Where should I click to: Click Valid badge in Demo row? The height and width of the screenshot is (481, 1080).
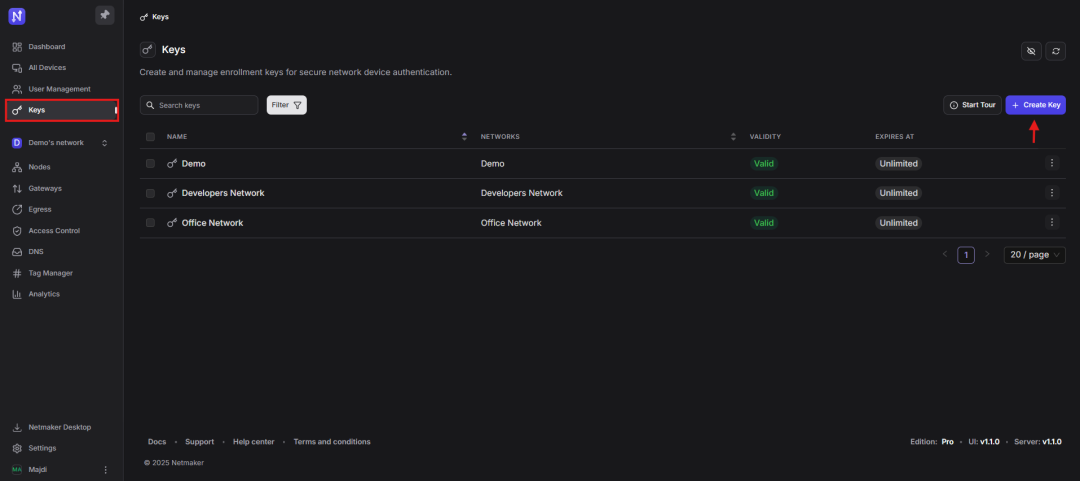[x=764, y=164]
